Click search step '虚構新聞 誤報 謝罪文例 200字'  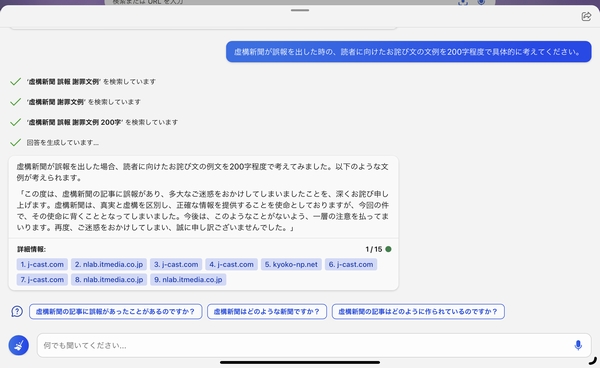[102, 122]
